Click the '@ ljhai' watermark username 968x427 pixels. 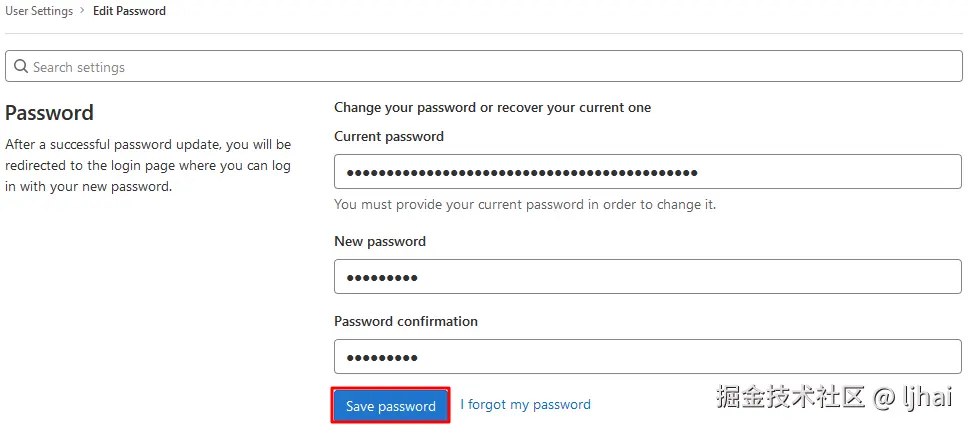click(x=912, y=397)
